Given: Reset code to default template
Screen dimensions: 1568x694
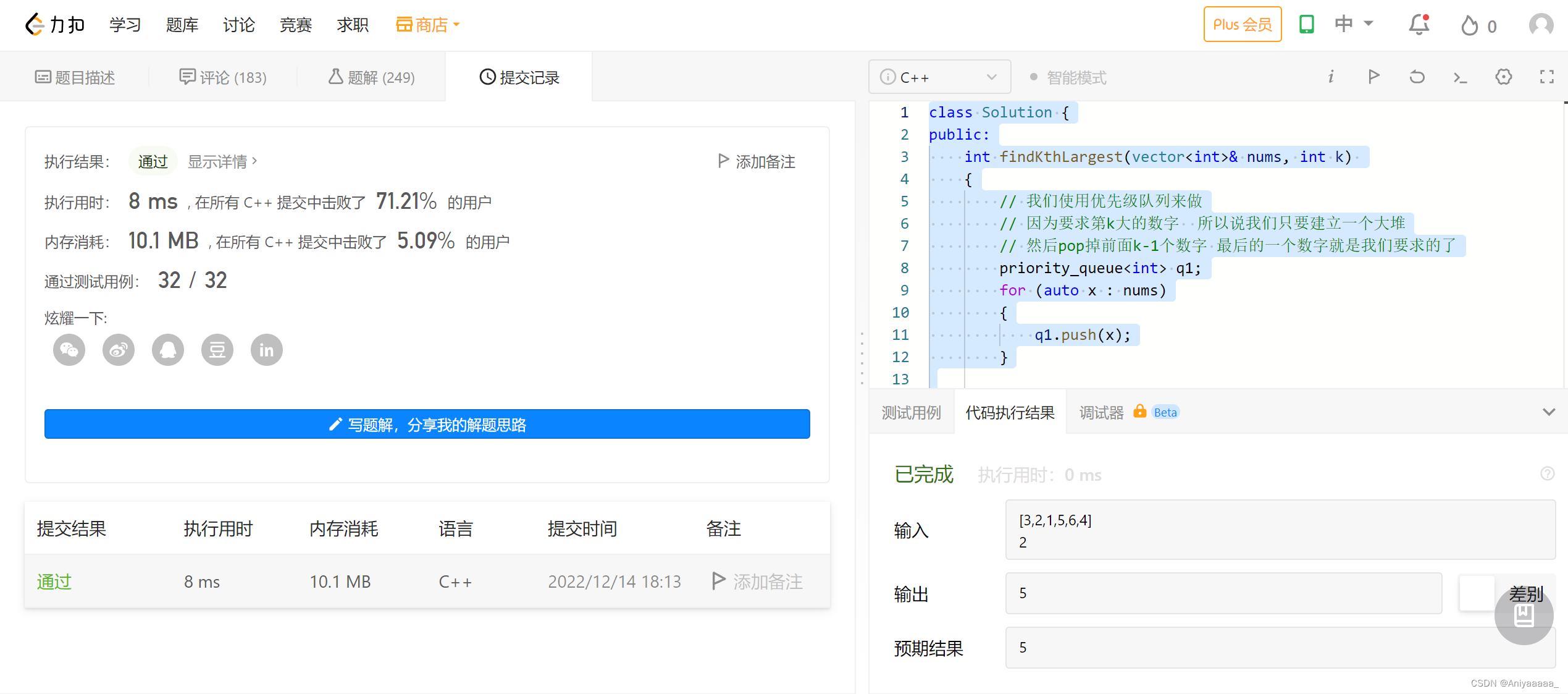Looking at the screenshot, I should tap(1417, 77).
